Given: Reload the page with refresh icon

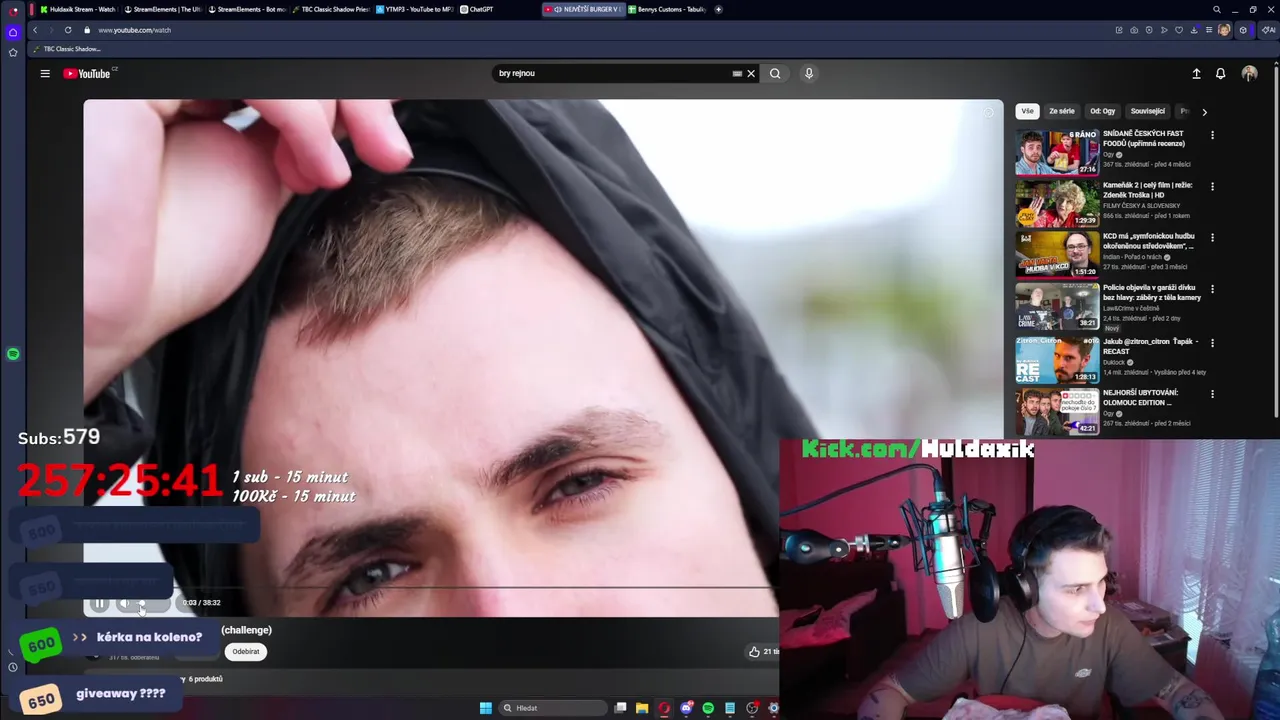Looking at the screenshot, I should [68, 30].
